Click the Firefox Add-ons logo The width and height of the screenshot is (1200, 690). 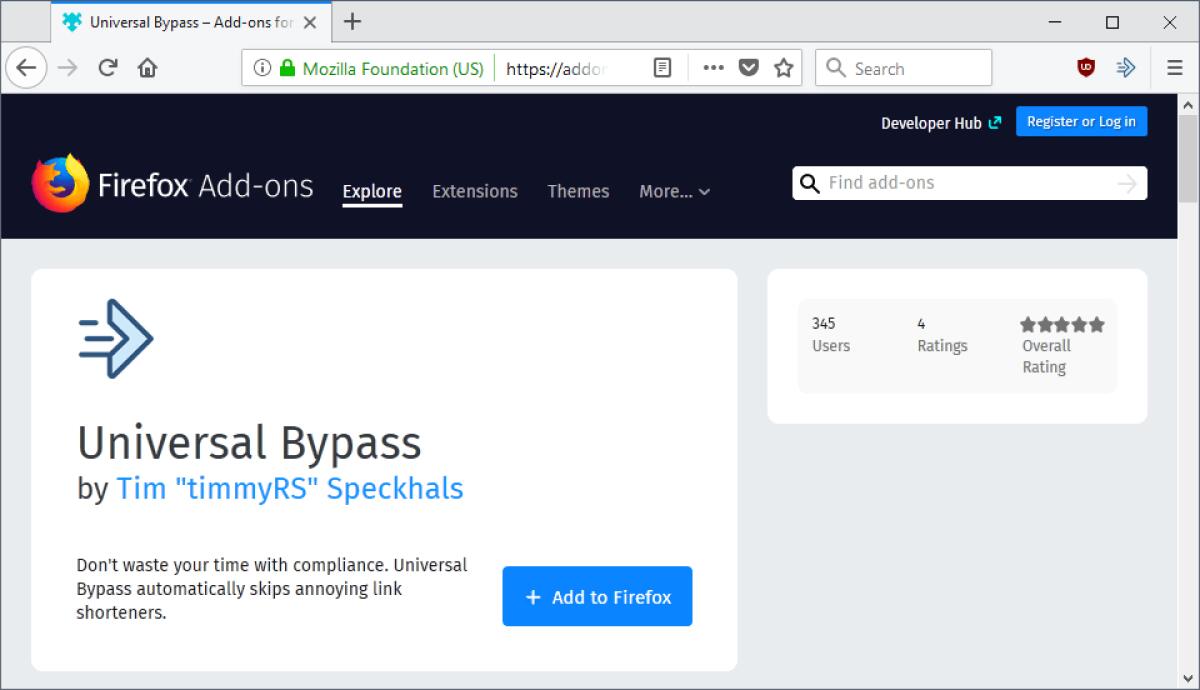point(172,184)
